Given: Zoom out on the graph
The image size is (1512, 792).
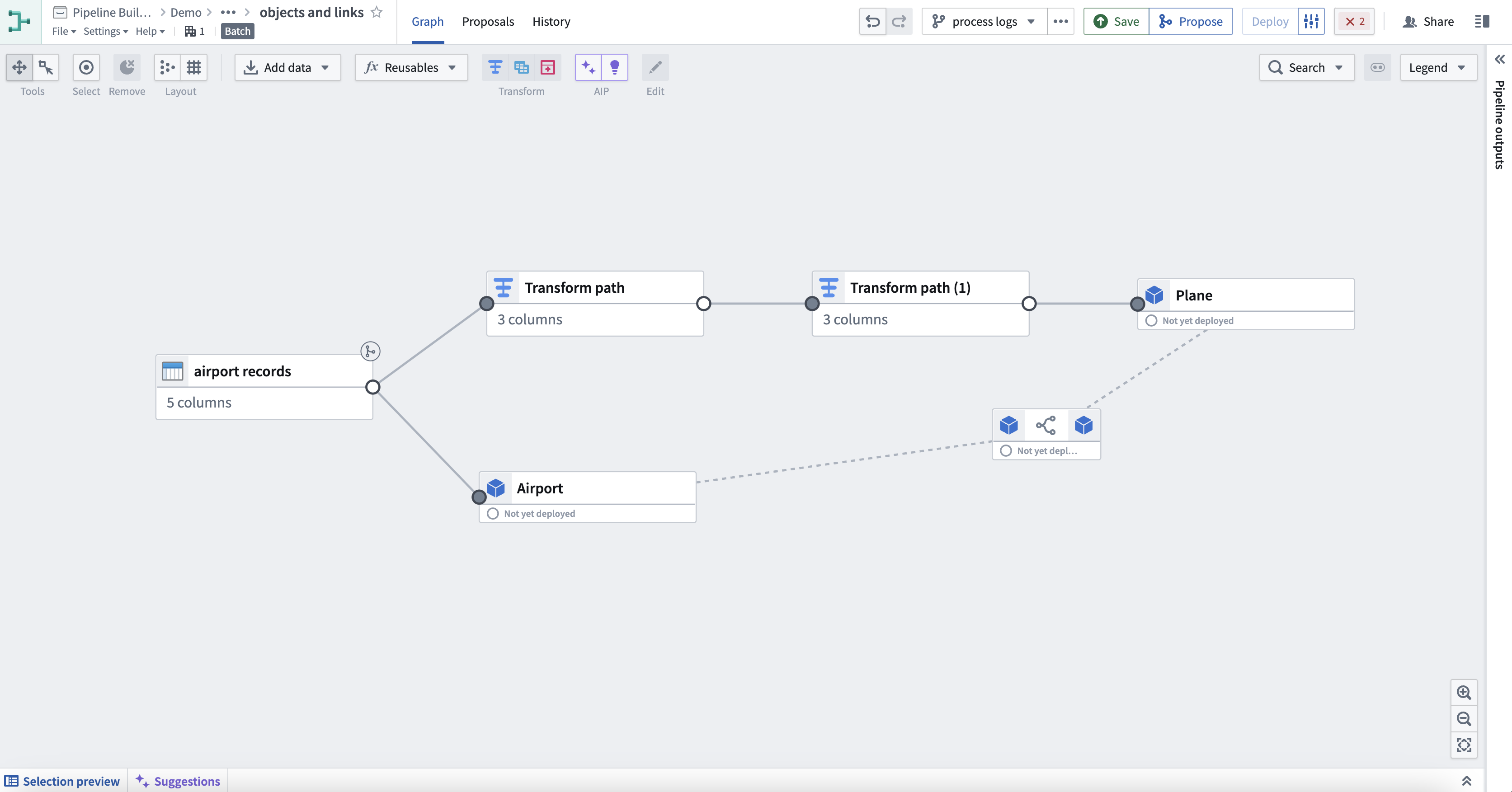Looking at the screenshot, I should tap(1464, 719).
